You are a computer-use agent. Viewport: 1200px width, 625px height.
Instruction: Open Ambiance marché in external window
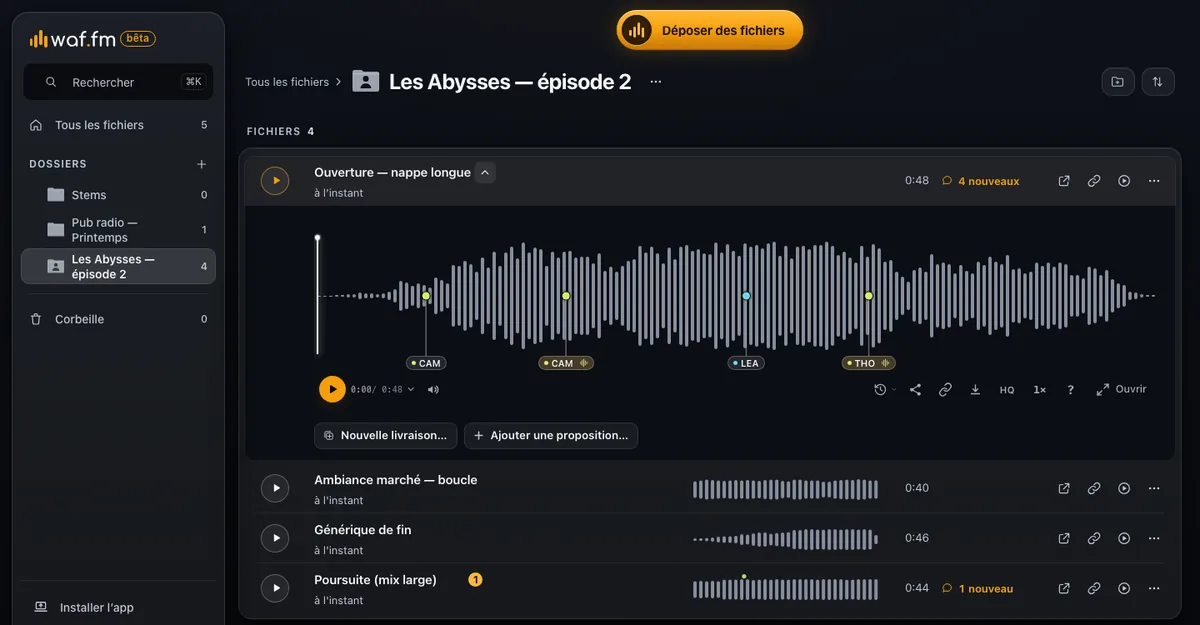click(1064, 488)
